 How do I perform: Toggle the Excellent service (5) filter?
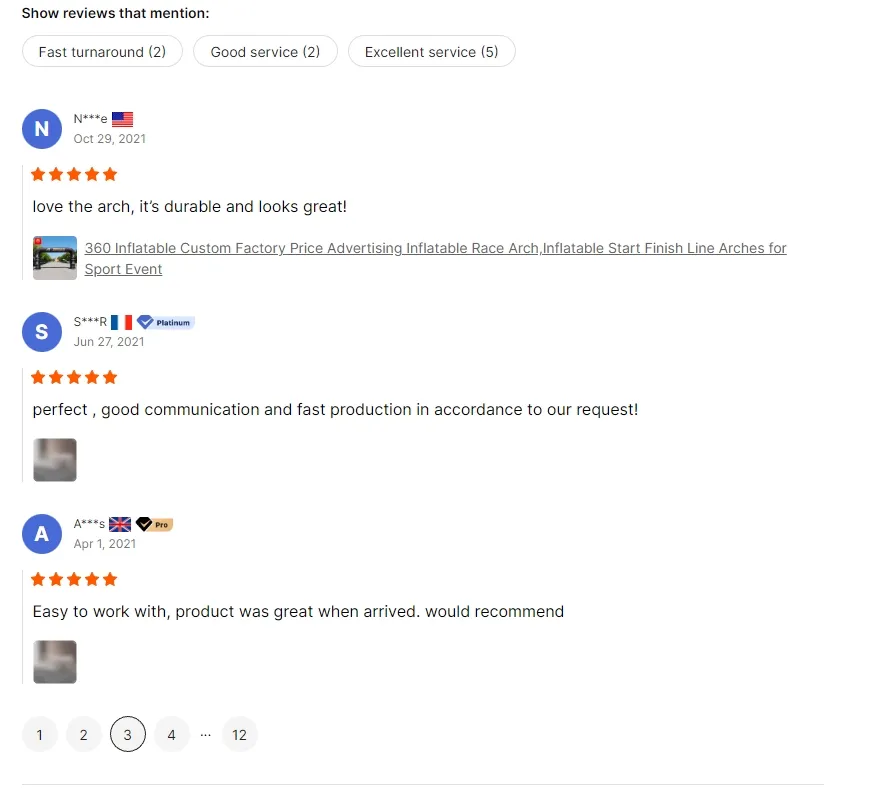pyautogui.click(x=431, y=50)
